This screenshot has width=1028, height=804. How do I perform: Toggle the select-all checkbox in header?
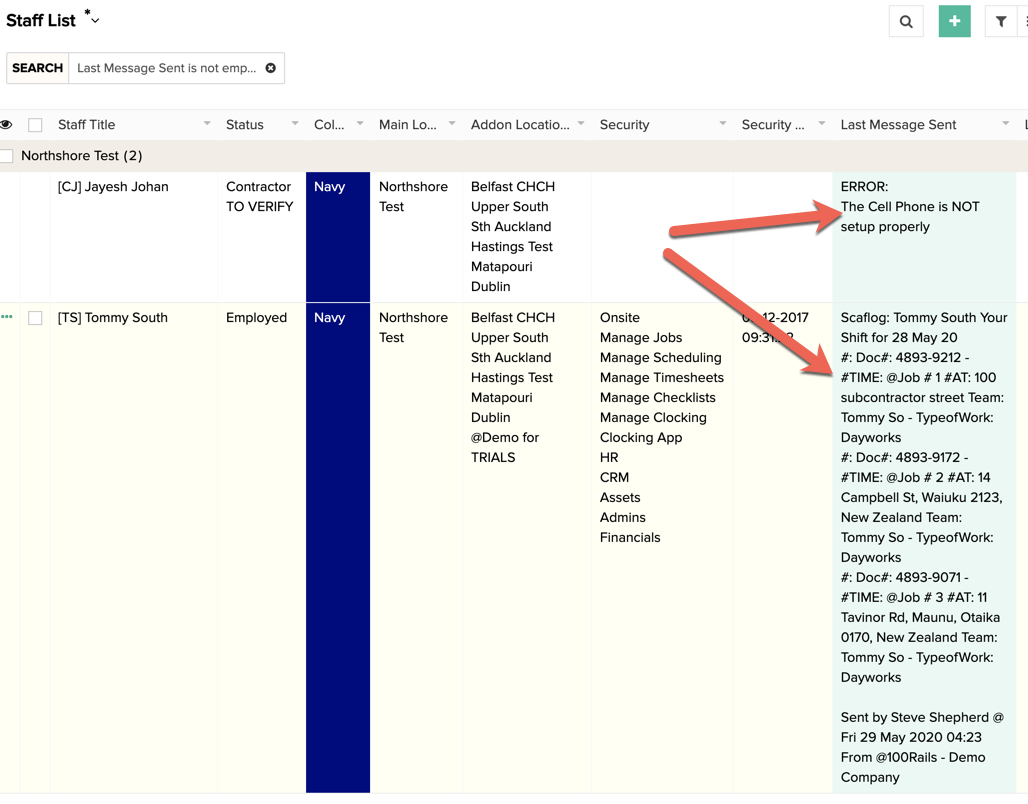click(x=35, y=125)
